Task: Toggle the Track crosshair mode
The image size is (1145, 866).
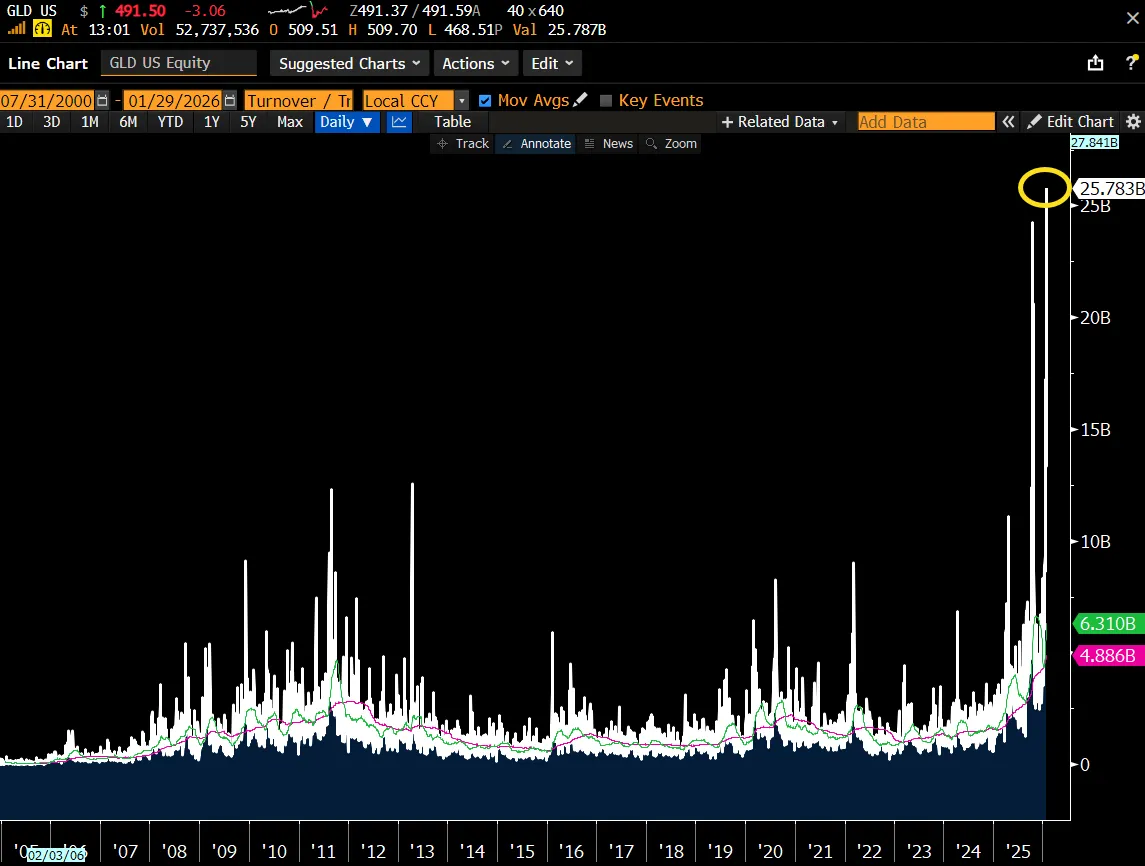Action: 463,144
